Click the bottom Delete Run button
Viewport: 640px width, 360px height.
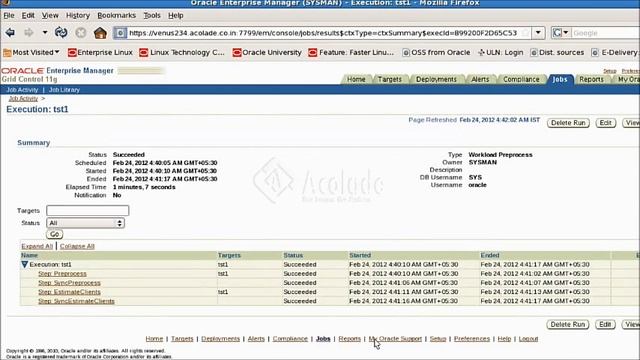568,324
